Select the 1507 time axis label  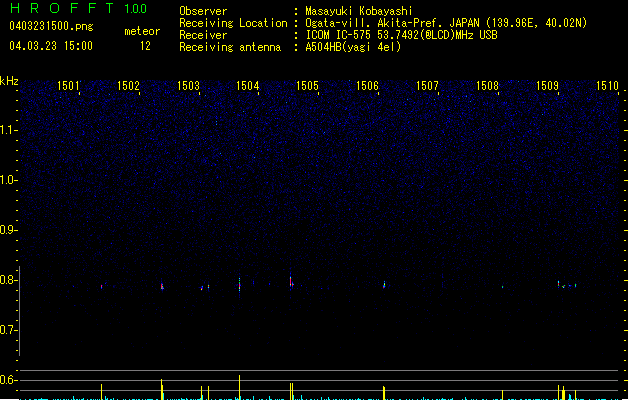427,86
